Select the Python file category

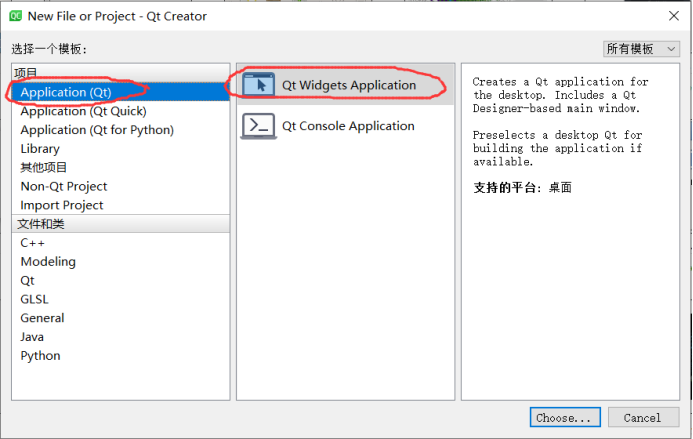(x=121, y=355)
